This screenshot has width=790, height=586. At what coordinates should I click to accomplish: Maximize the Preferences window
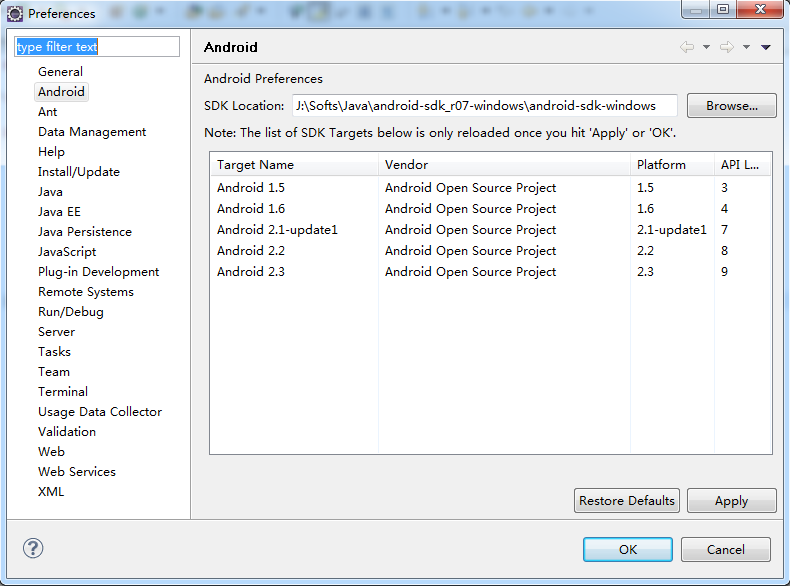tap(723, 9)
